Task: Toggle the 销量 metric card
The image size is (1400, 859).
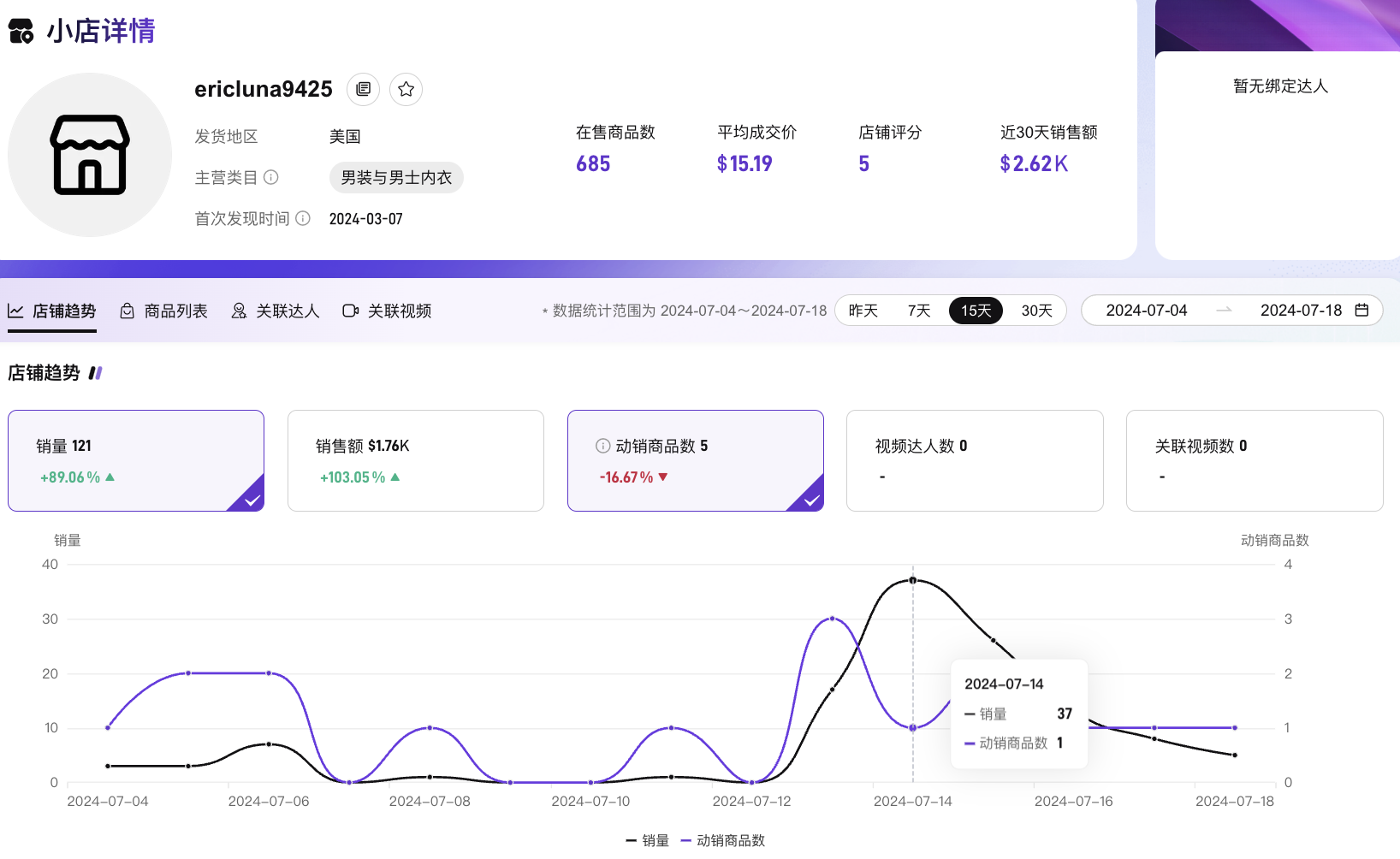Action: point(136,460)
